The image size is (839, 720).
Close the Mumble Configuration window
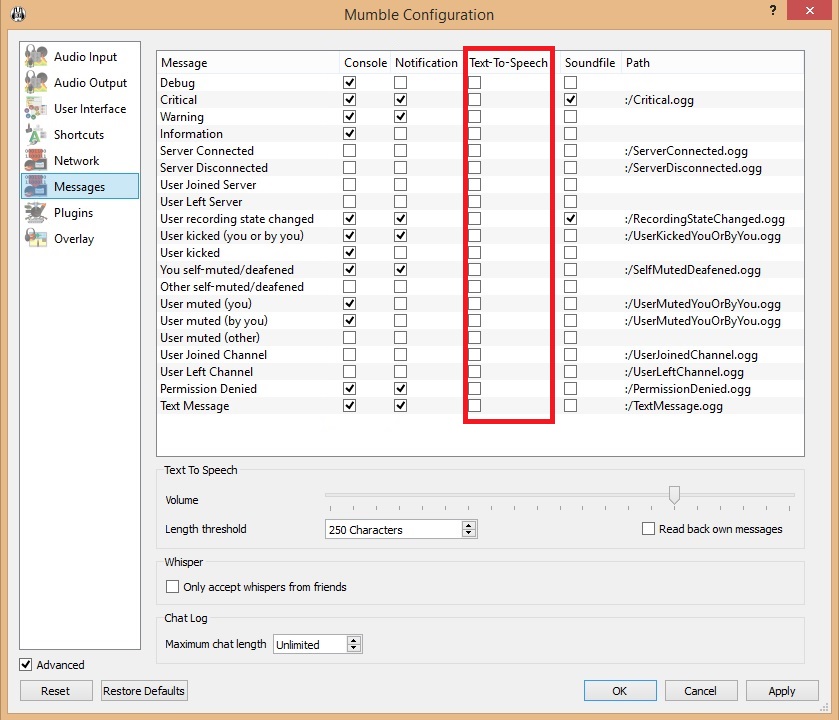[x=810, y=10]
